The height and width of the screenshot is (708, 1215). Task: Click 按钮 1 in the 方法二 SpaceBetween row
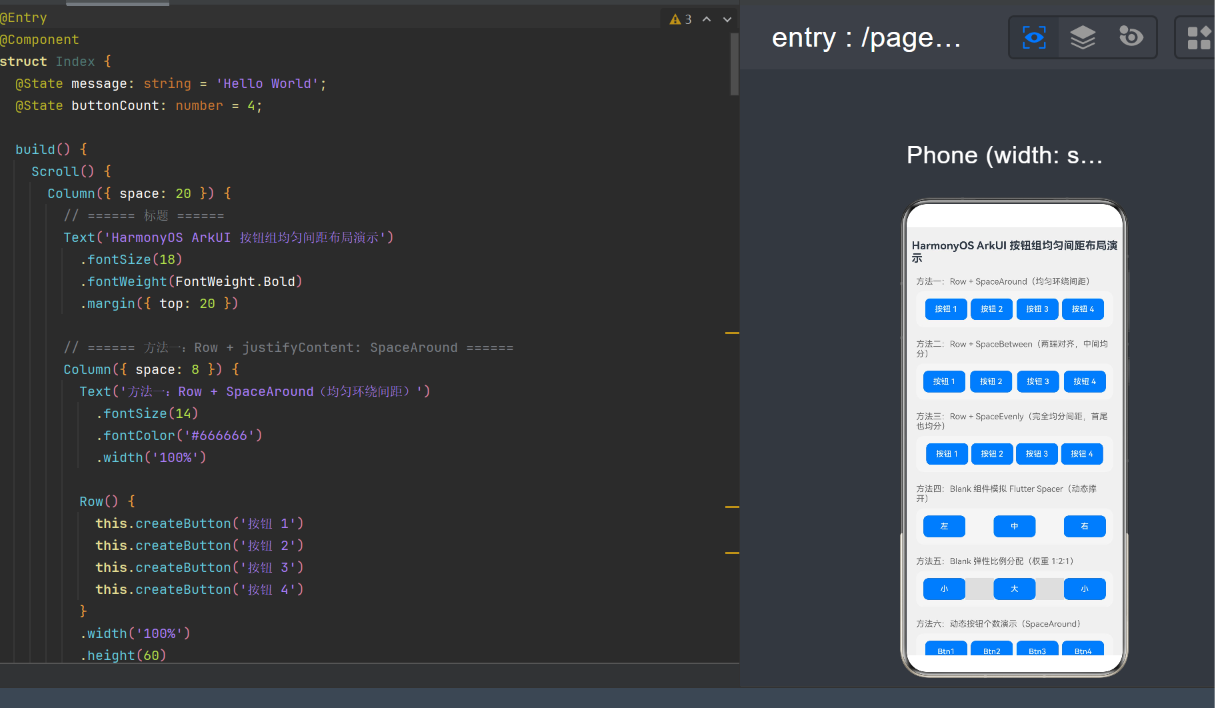pyautogui.click(x=944, y=381)
